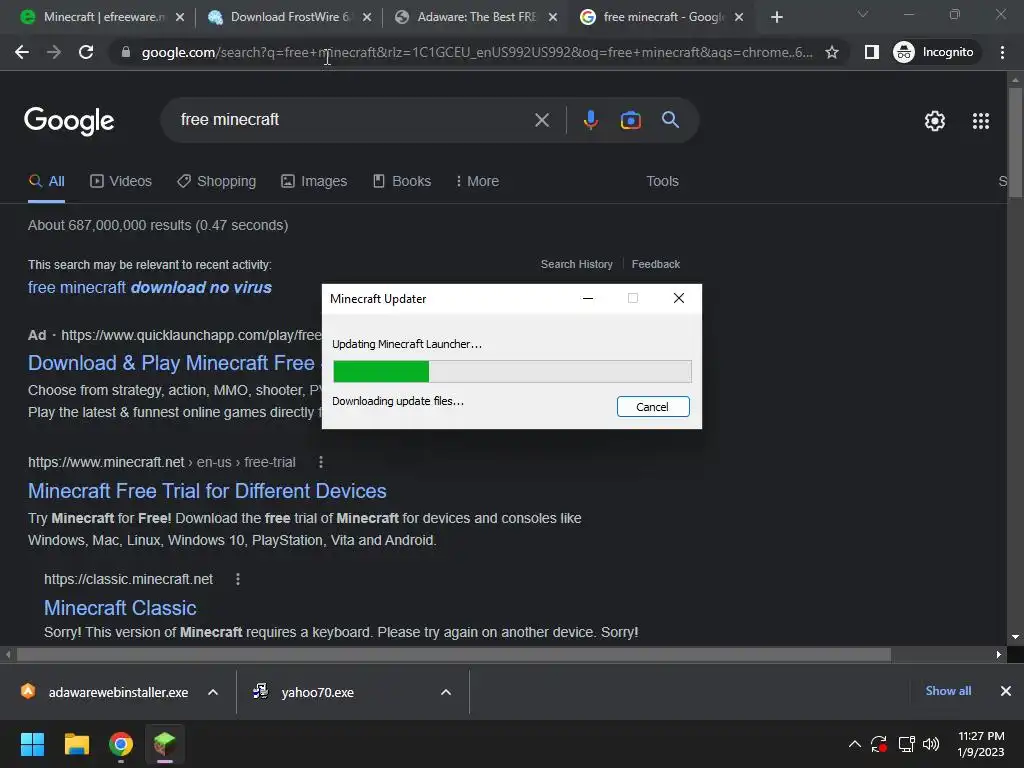Reload the current Google page
Image resolution: width=1024 pixels, height=768 pixels.
(86, 52)
